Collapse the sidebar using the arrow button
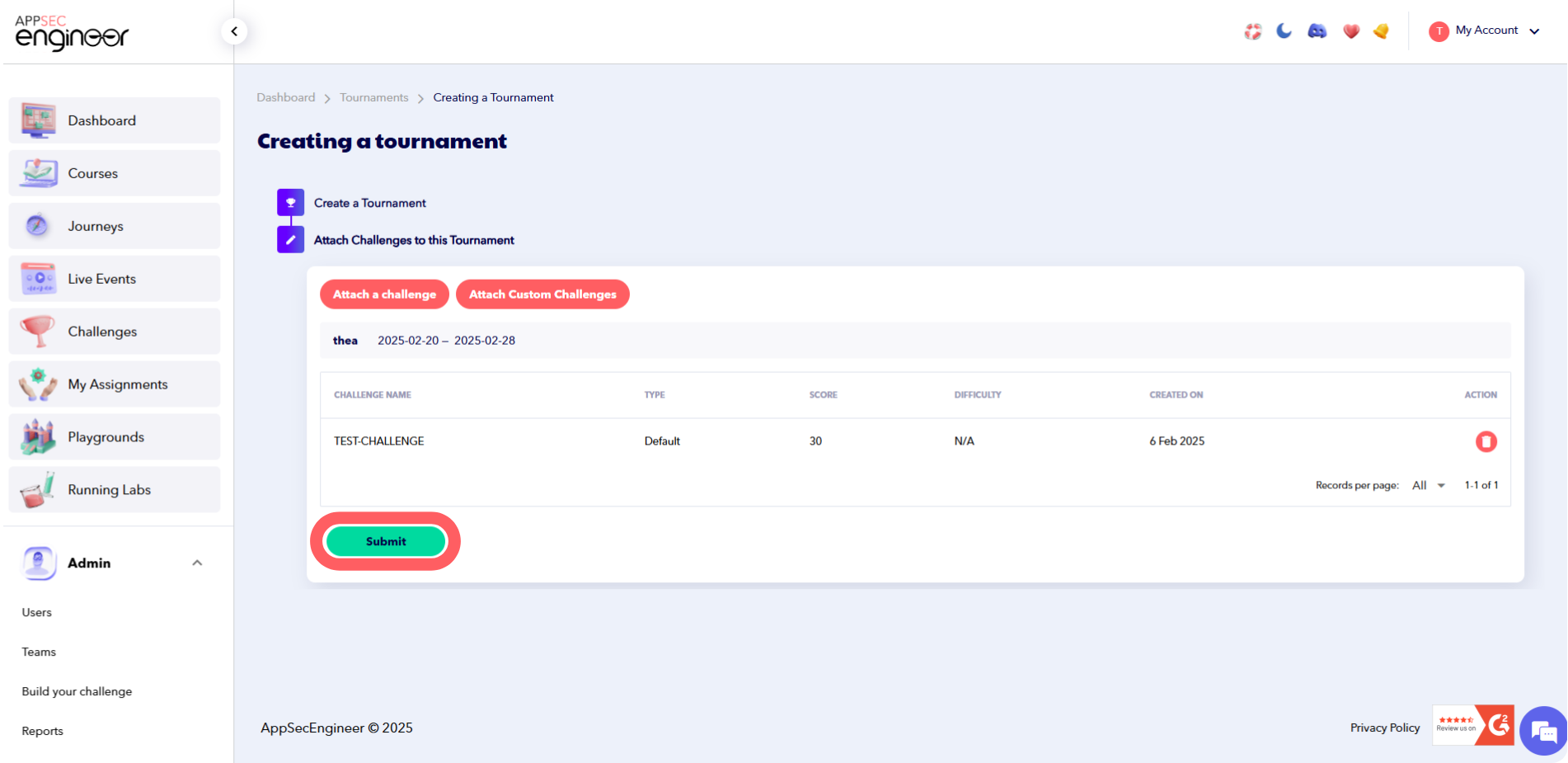The width and height of the screenshot is (1568, 763). pyautogui.click(x=234, y=31)
